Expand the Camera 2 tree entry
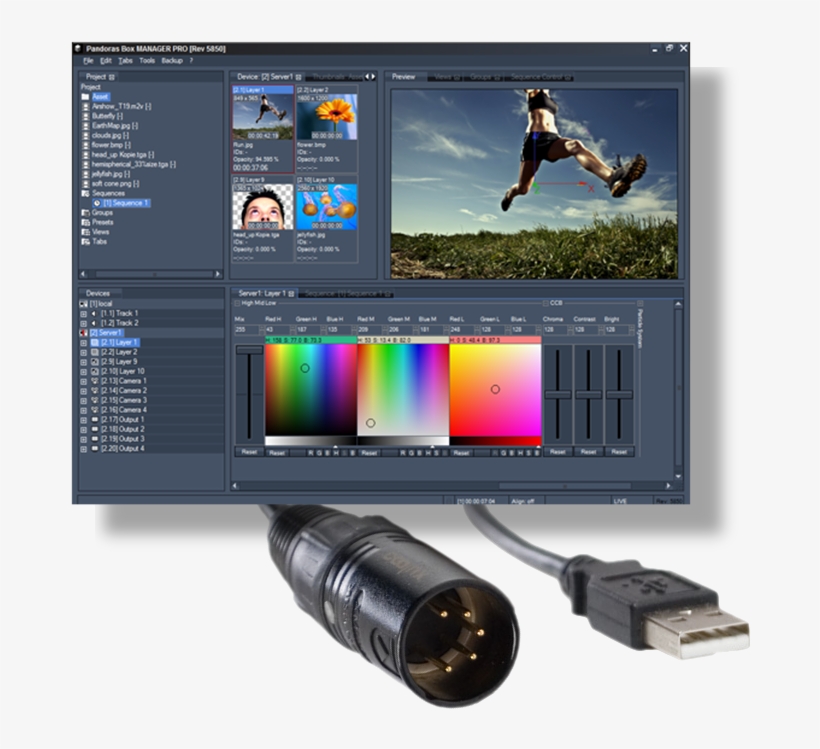The width and height of the screenshot is (820, 749). [x=83, y=391]
